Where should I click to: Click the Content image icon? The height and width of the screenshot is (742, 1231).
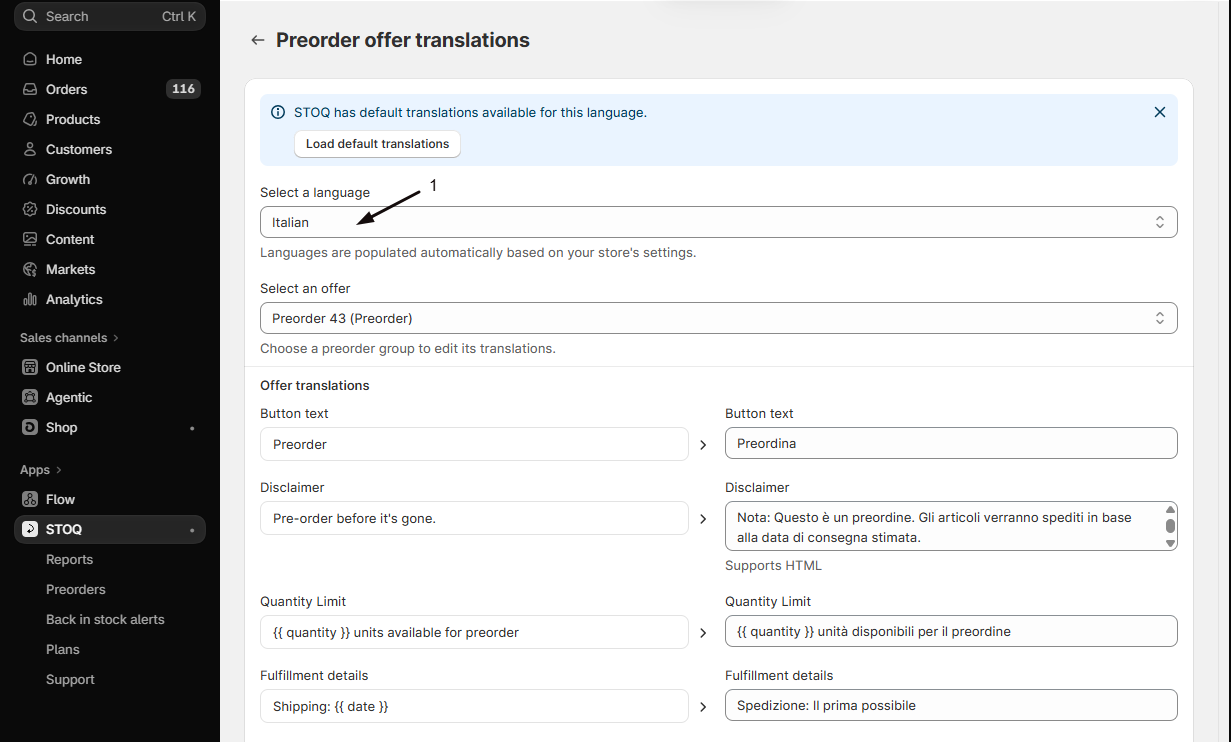(x=30, y=239)
